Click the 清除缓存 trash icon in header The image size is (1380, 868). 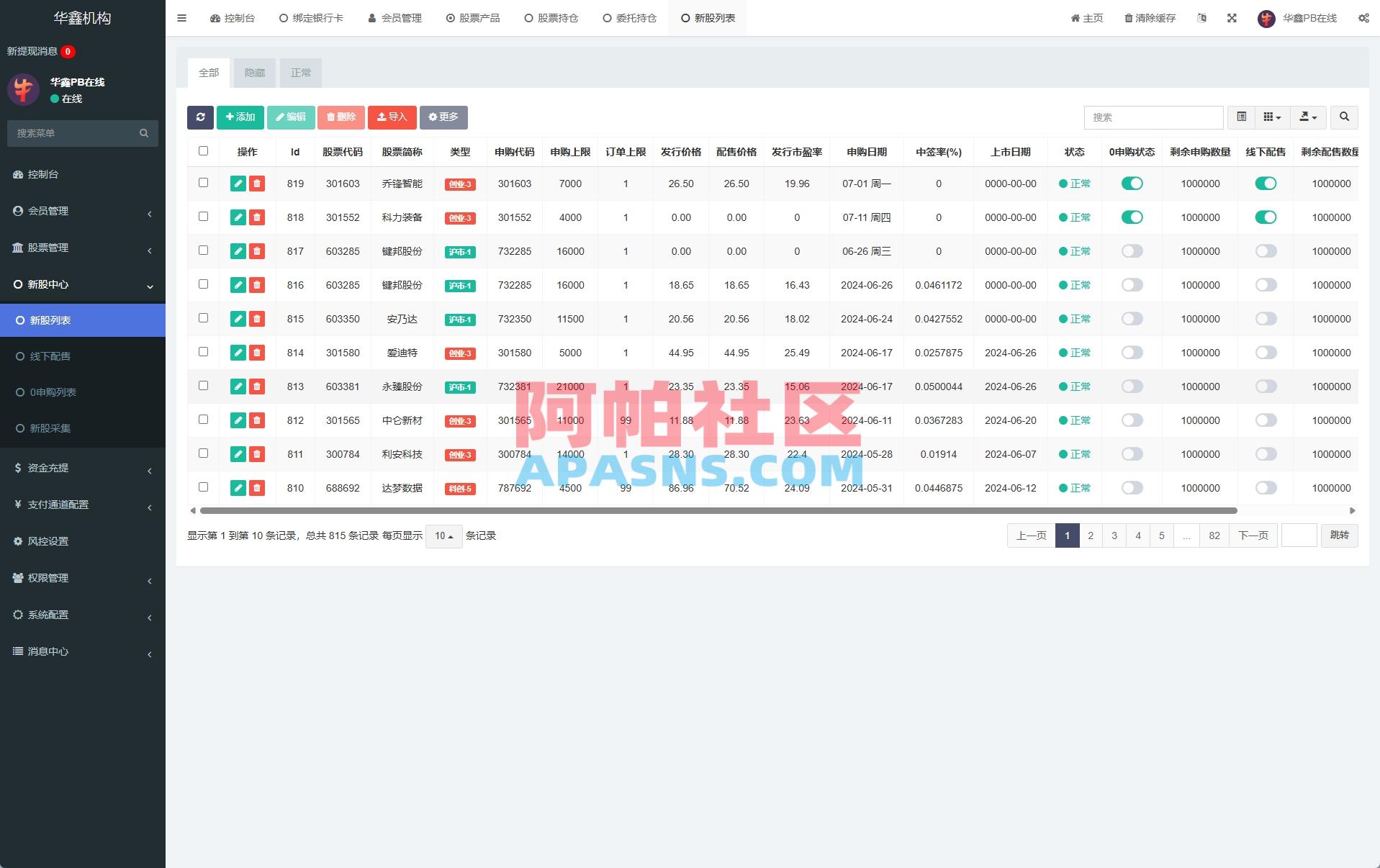(1128, 18)
